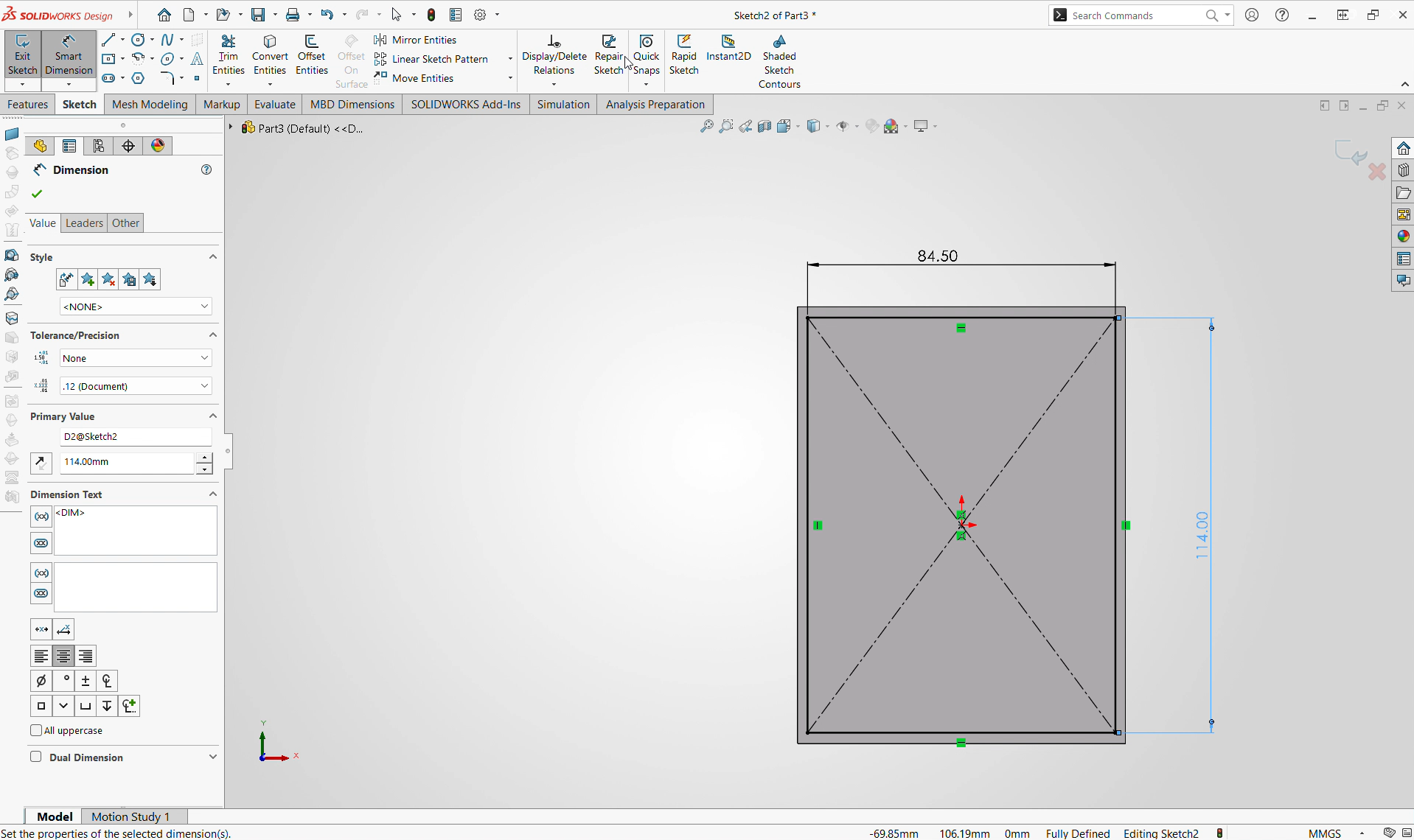The height and width of the screenshot is (840, 1414).
Task: Collapse the Dimension Text section
Action: pyautogui.click(x=213, y=494)
